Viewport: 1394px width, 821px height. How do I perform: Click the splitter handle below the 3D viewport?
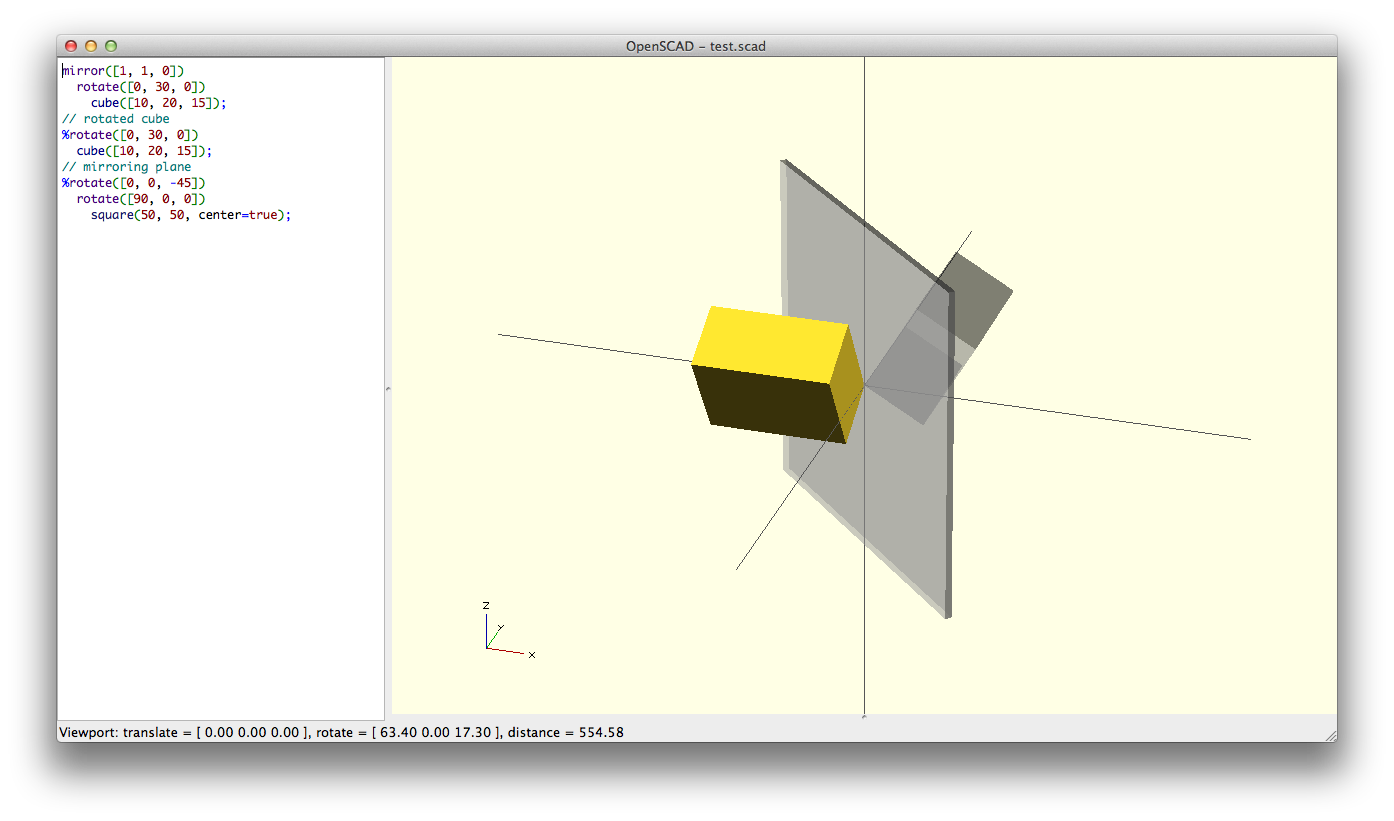[864, 716]
